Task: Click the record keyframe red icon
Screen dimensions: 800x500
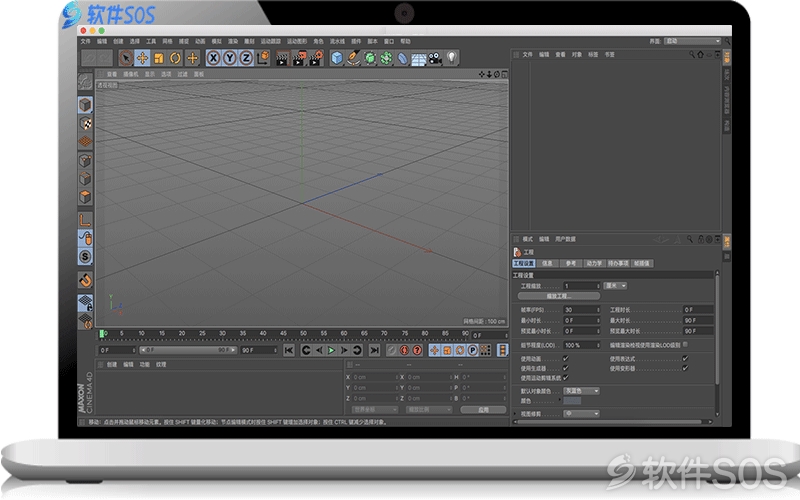Action: 405,350
